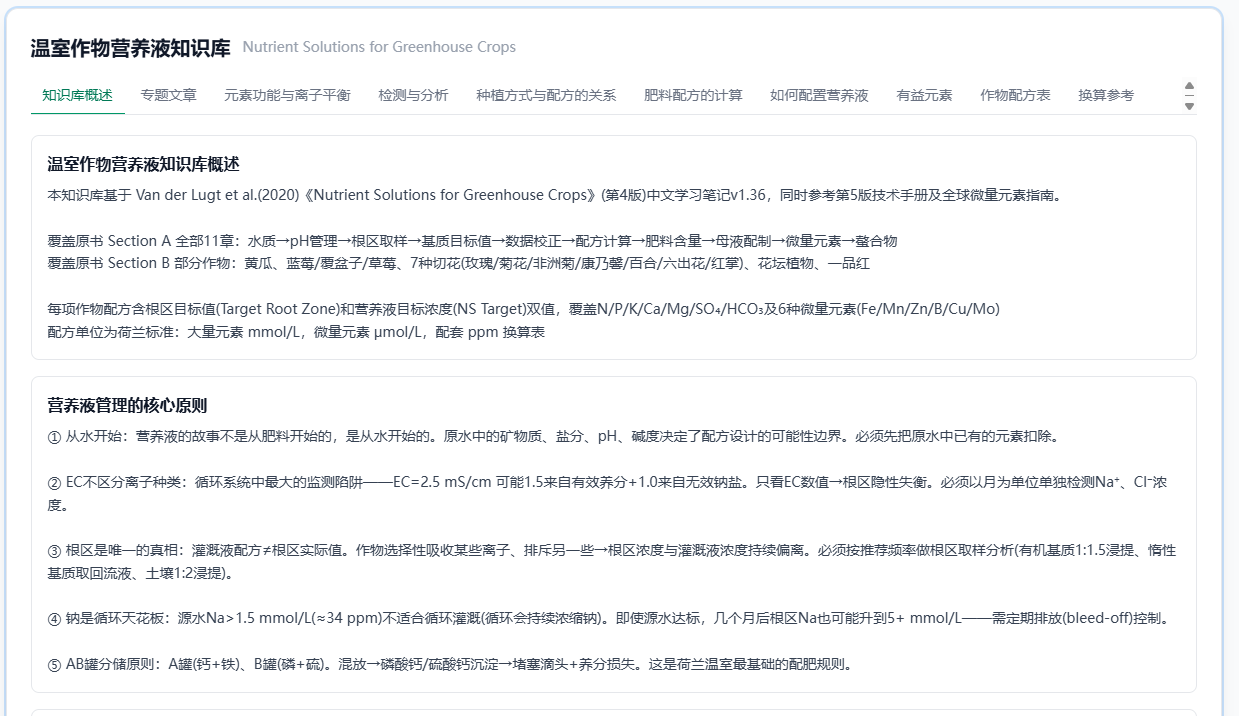Switch to the 专题文章 tab
The width and height of the screenshot is (1239, 716).
[x=169, y=95]
